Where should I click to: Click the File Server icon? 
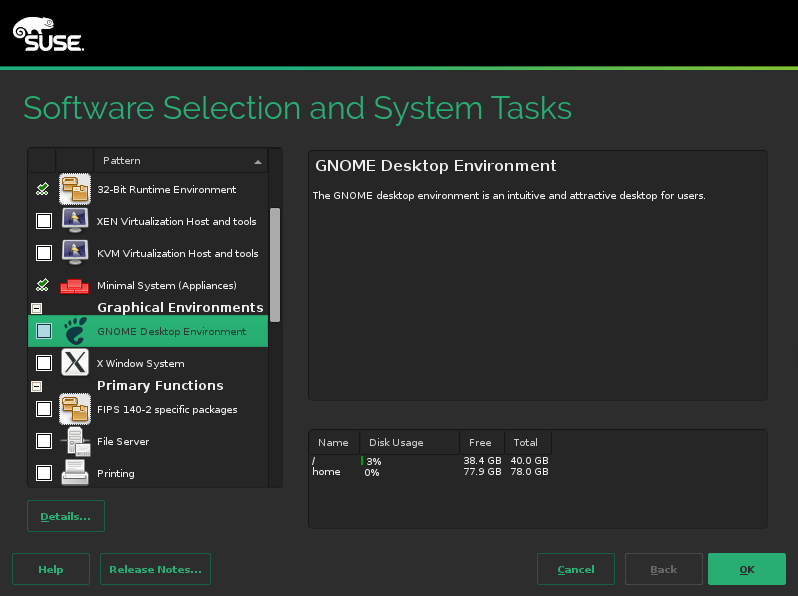pyautogui.click(x=75, y=441)
